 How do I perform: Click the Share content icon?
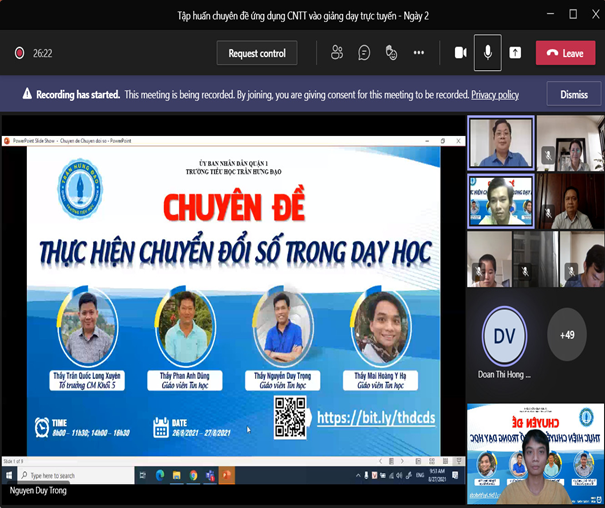click(515, 52)
